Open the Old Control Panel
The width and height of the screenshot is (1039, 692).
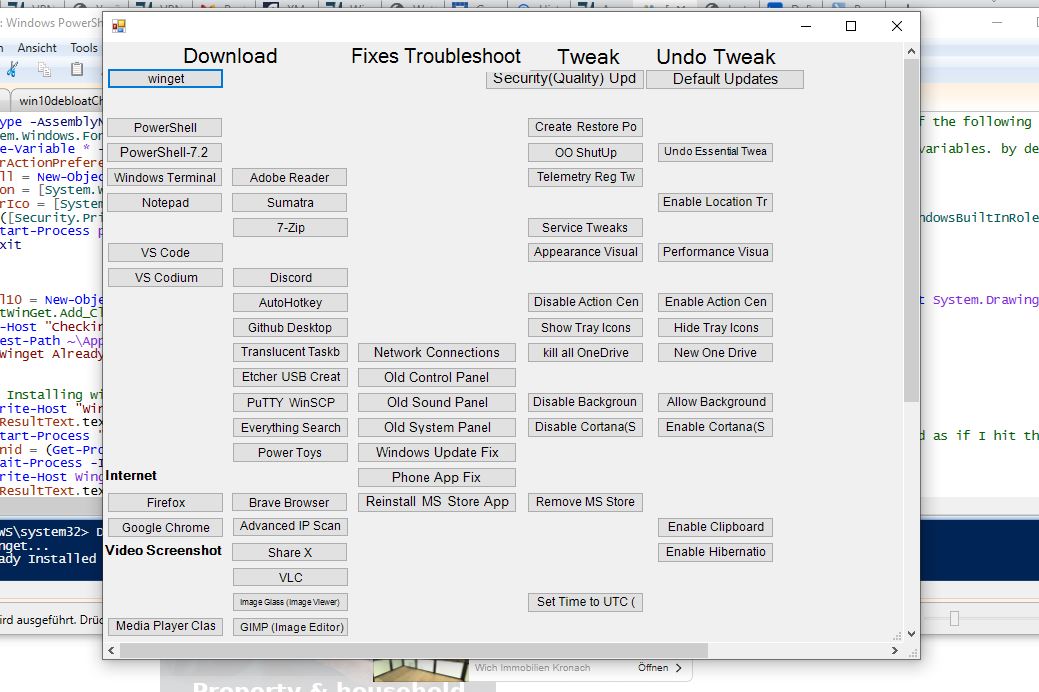[x=437, y=378]
